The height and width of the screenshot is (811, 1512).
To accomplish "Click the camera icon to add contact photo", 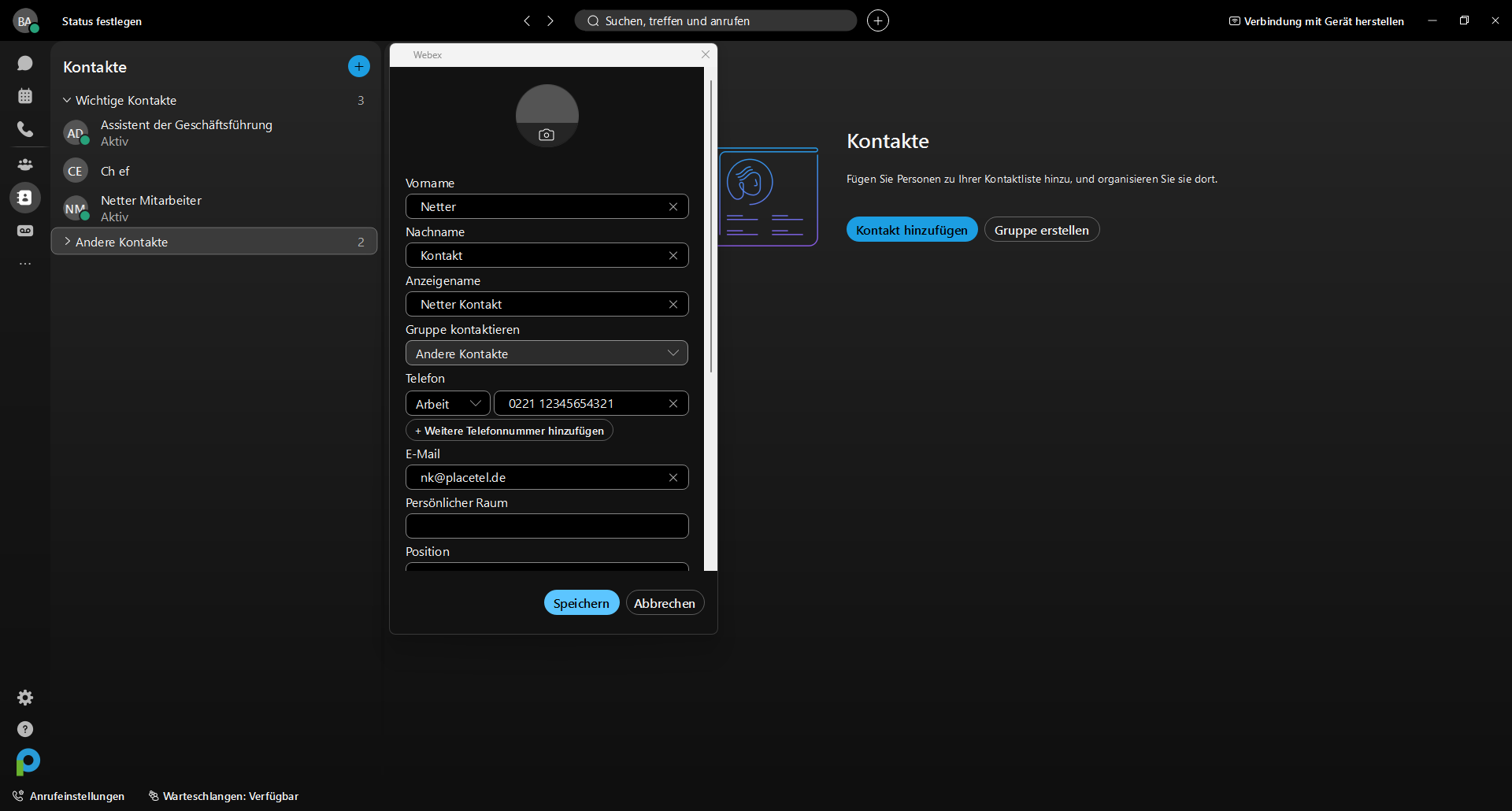I will click(x=547, y=135).
